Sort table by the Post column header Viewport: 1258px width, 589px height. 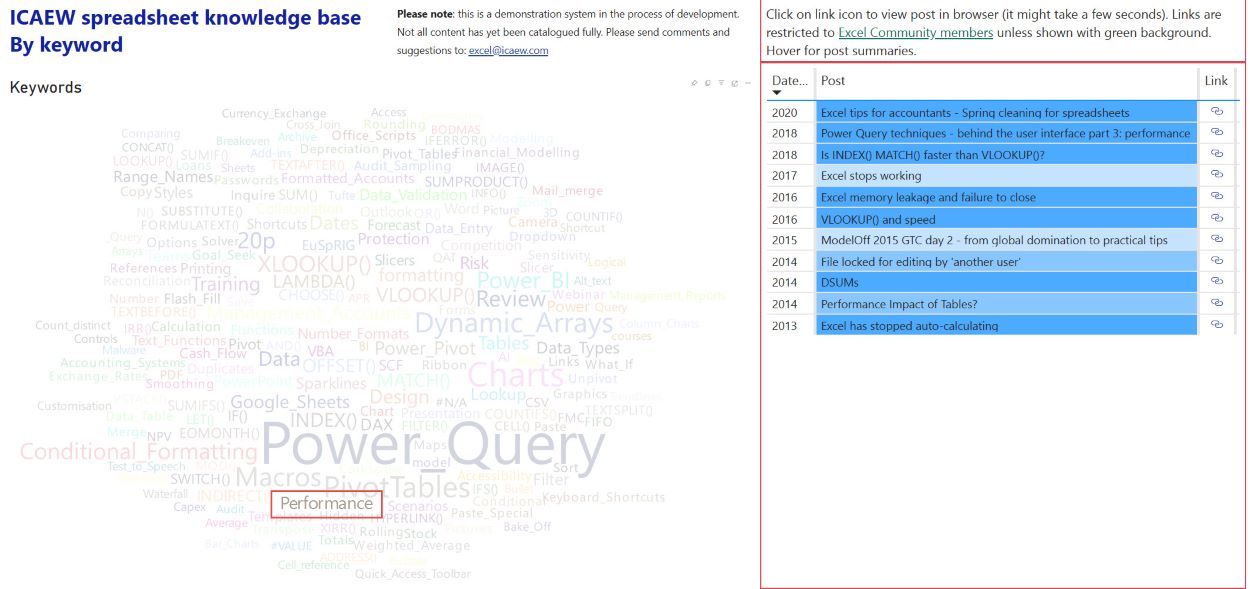(832, 81)
